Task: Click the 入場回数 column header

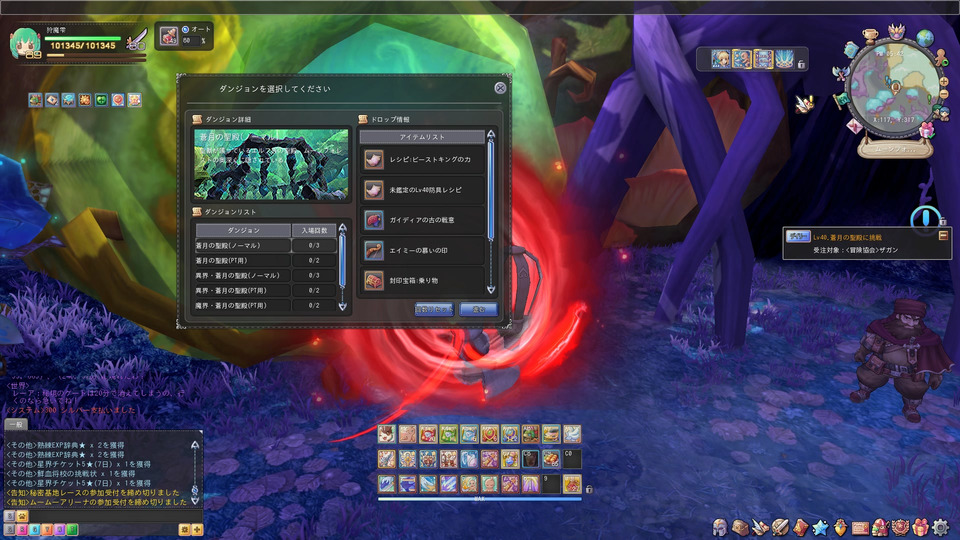Action: [x=314, y=230]
